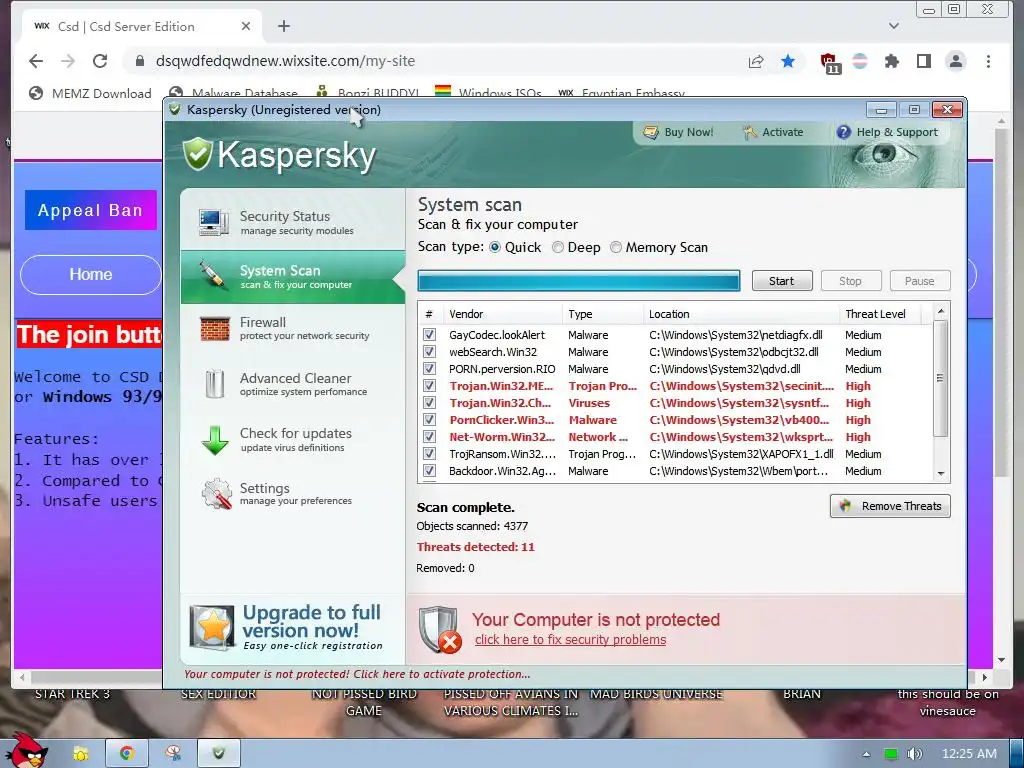
Task: Select the Memory Scan type
Action: [616, 248]
